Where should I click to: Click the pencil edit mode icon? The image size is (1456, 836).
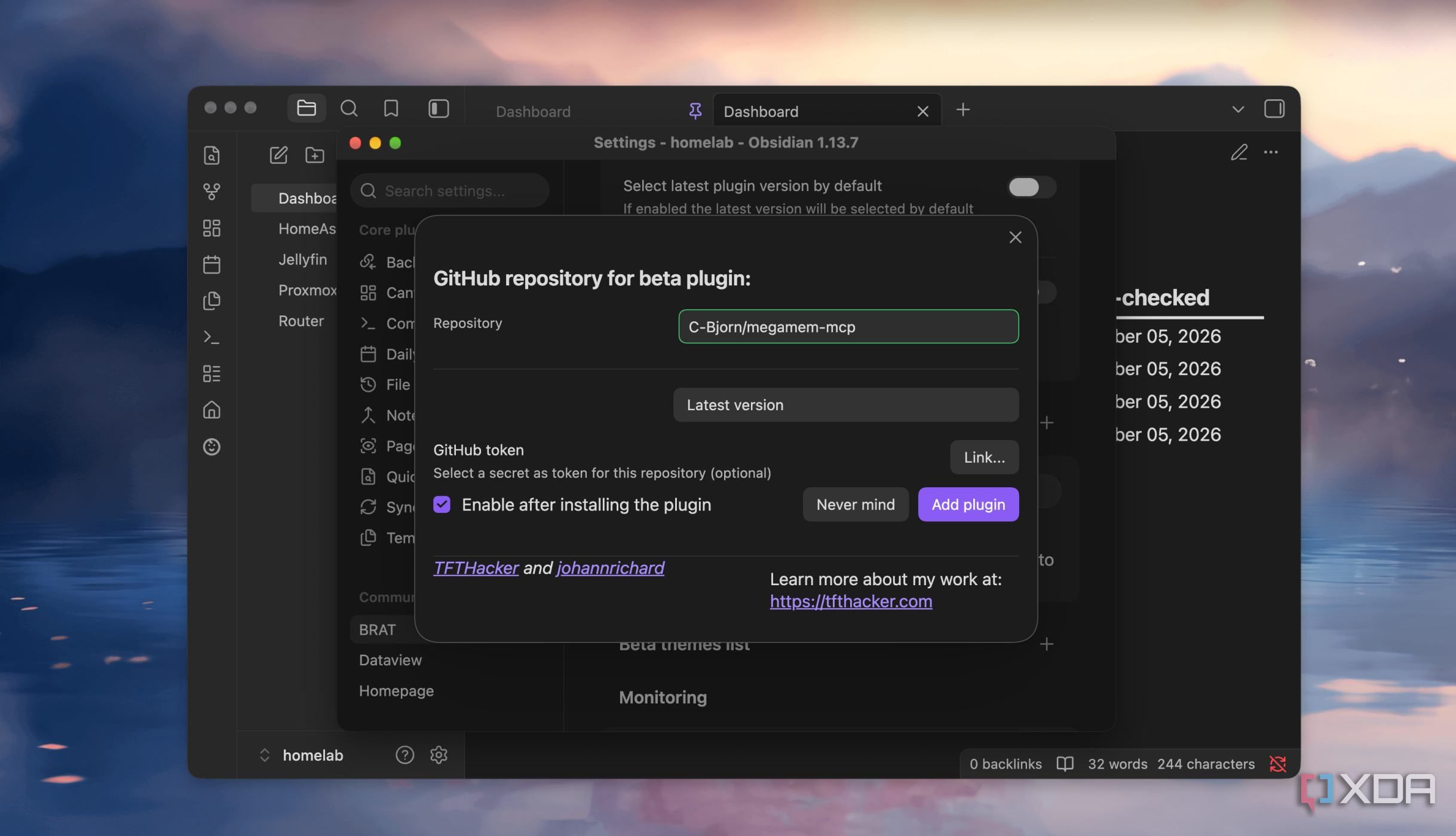(x=1239, y=152)
